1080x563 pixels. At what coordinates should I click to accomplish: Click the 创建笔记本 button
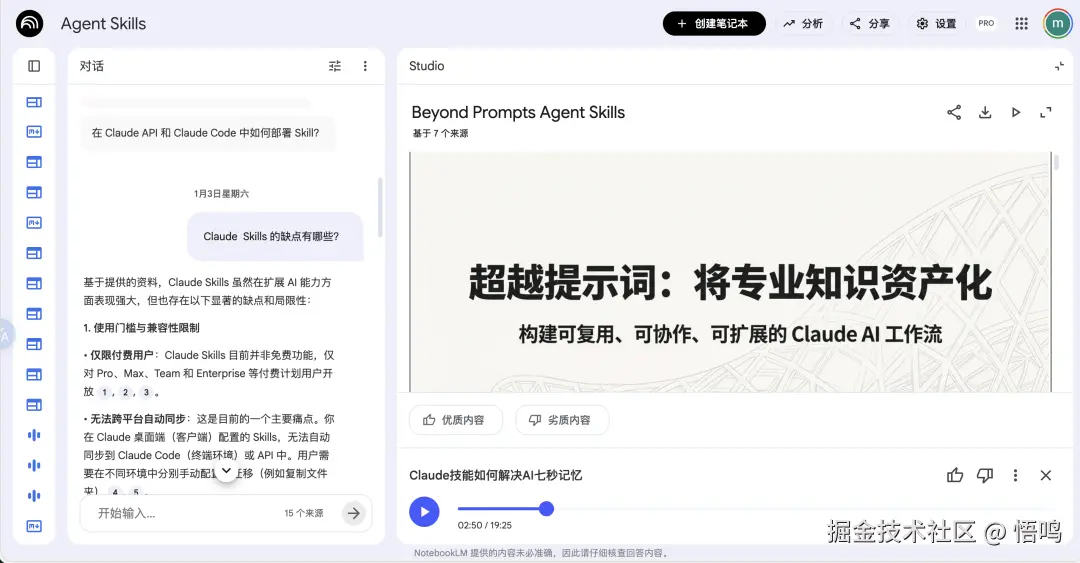pos(714,23)
